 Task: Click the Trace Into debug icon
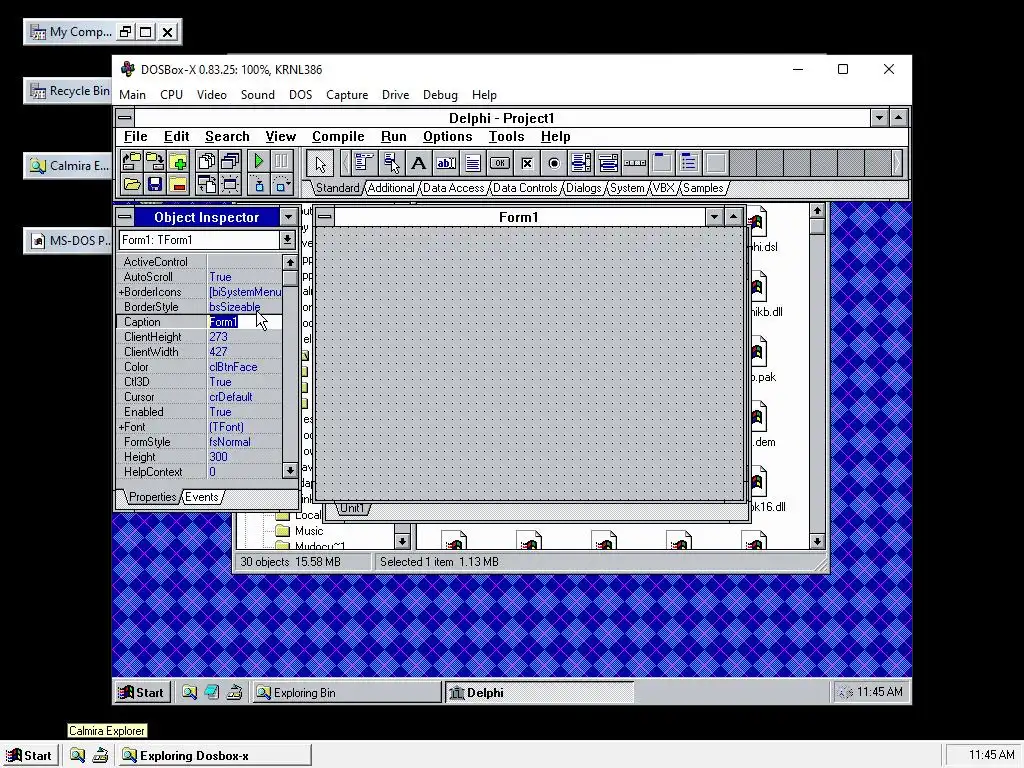[x=259, y=184]
